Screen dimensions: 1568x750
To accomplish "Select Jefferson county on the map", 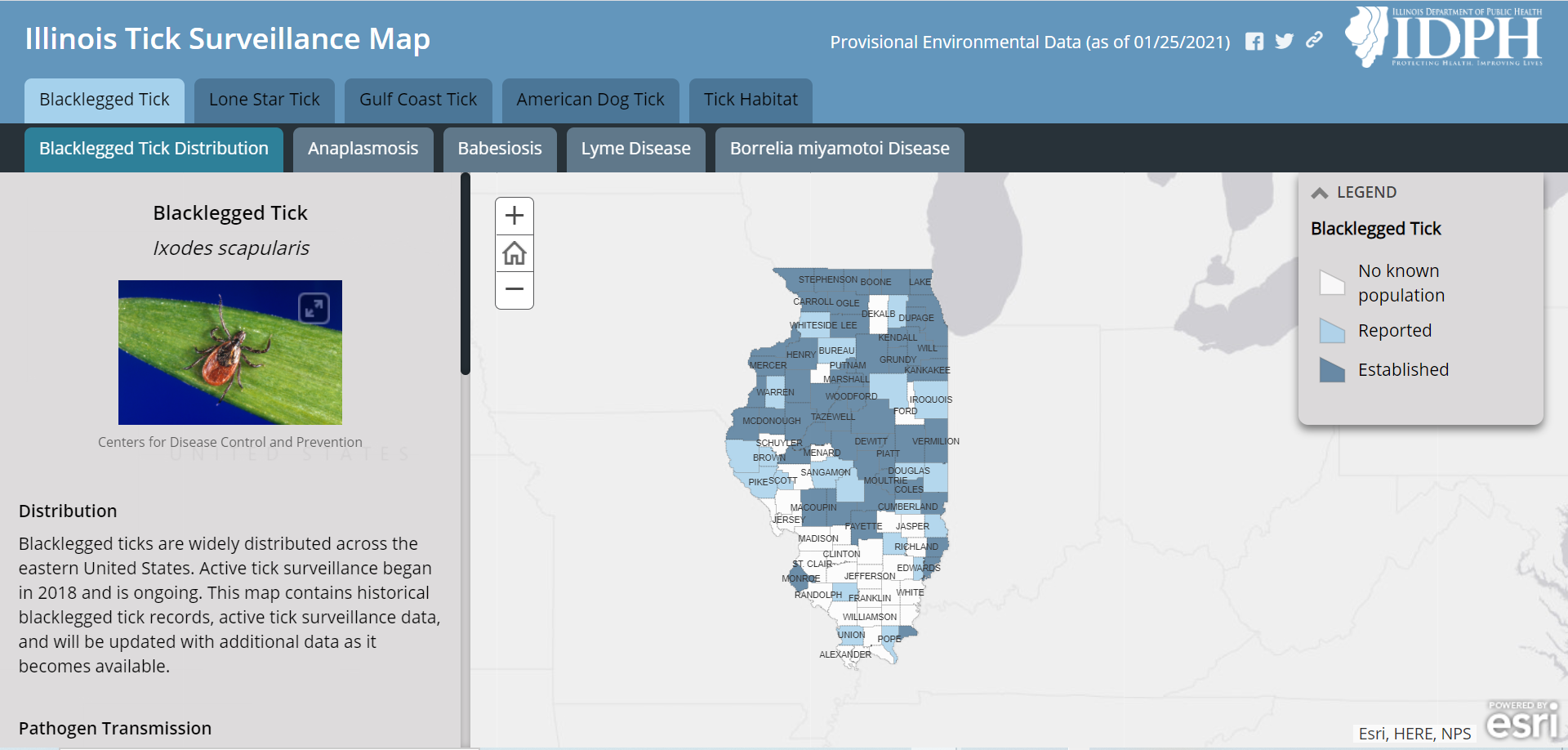I will click(870, 578).
